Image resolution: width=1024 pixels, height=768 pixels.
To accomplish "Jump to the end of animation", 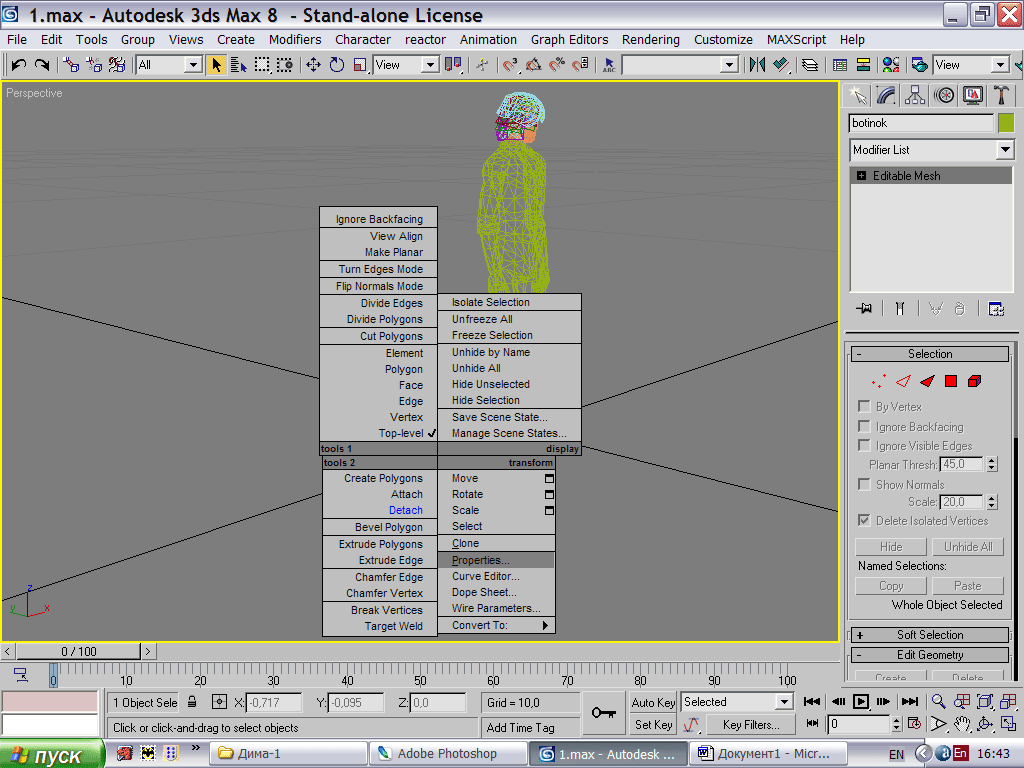I will [x=910, y=701].
